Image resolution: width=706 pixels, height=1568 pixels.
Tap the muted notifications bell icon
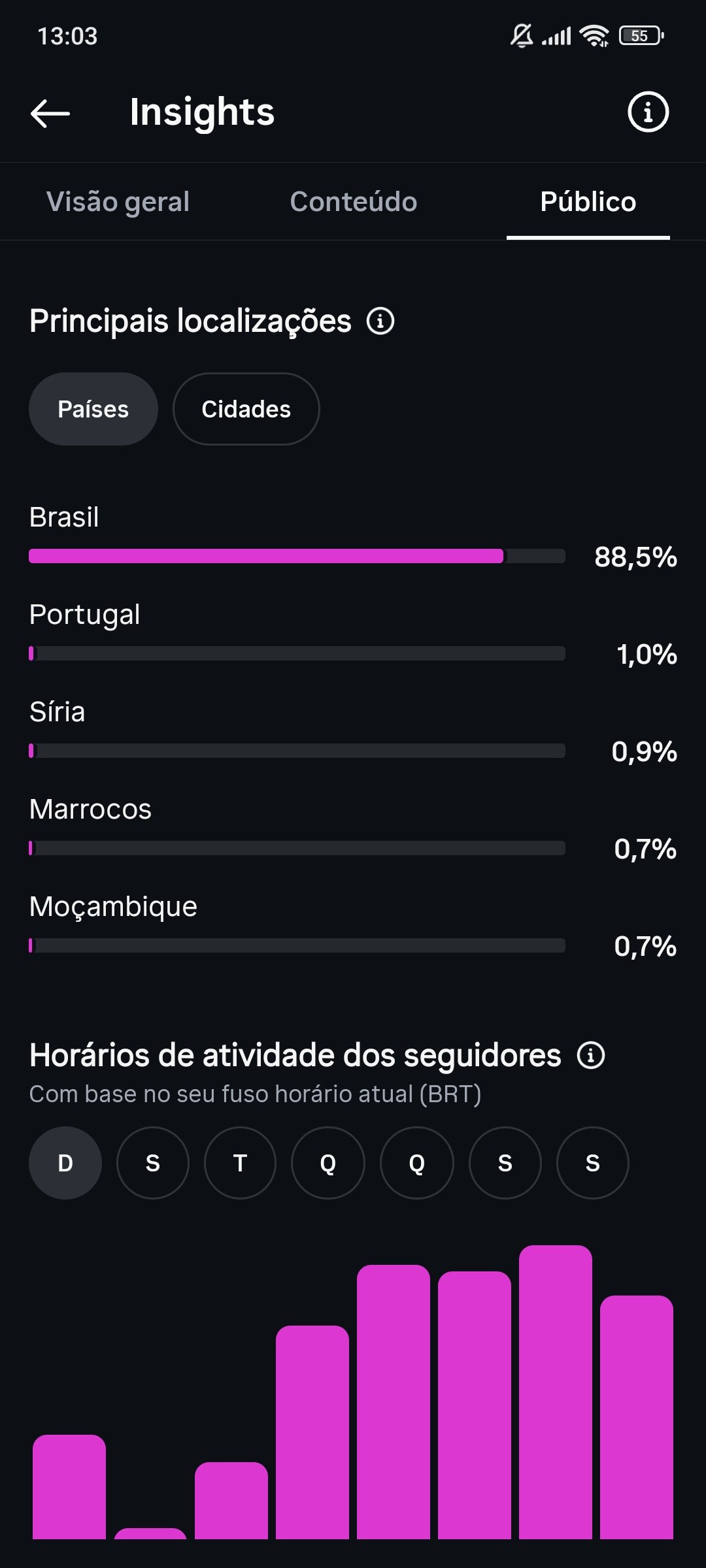[x=522, y=35]
